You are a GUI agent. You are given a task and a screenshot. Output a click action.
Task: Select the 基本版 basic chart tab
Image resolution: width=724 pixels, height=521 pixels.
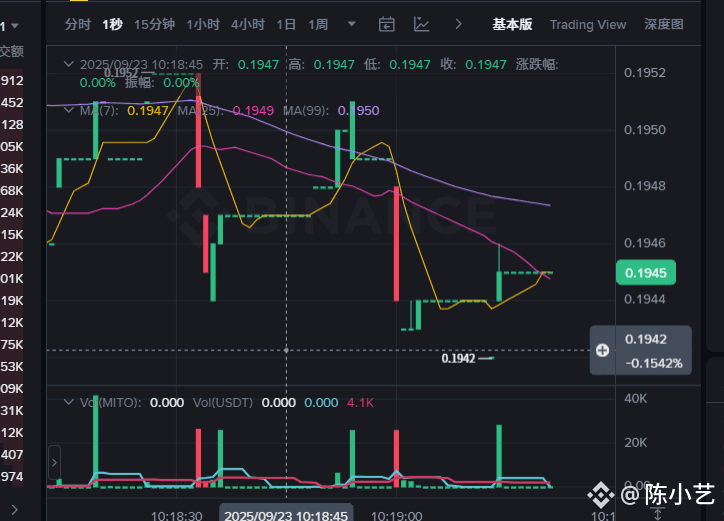click(x=512, y=24)
